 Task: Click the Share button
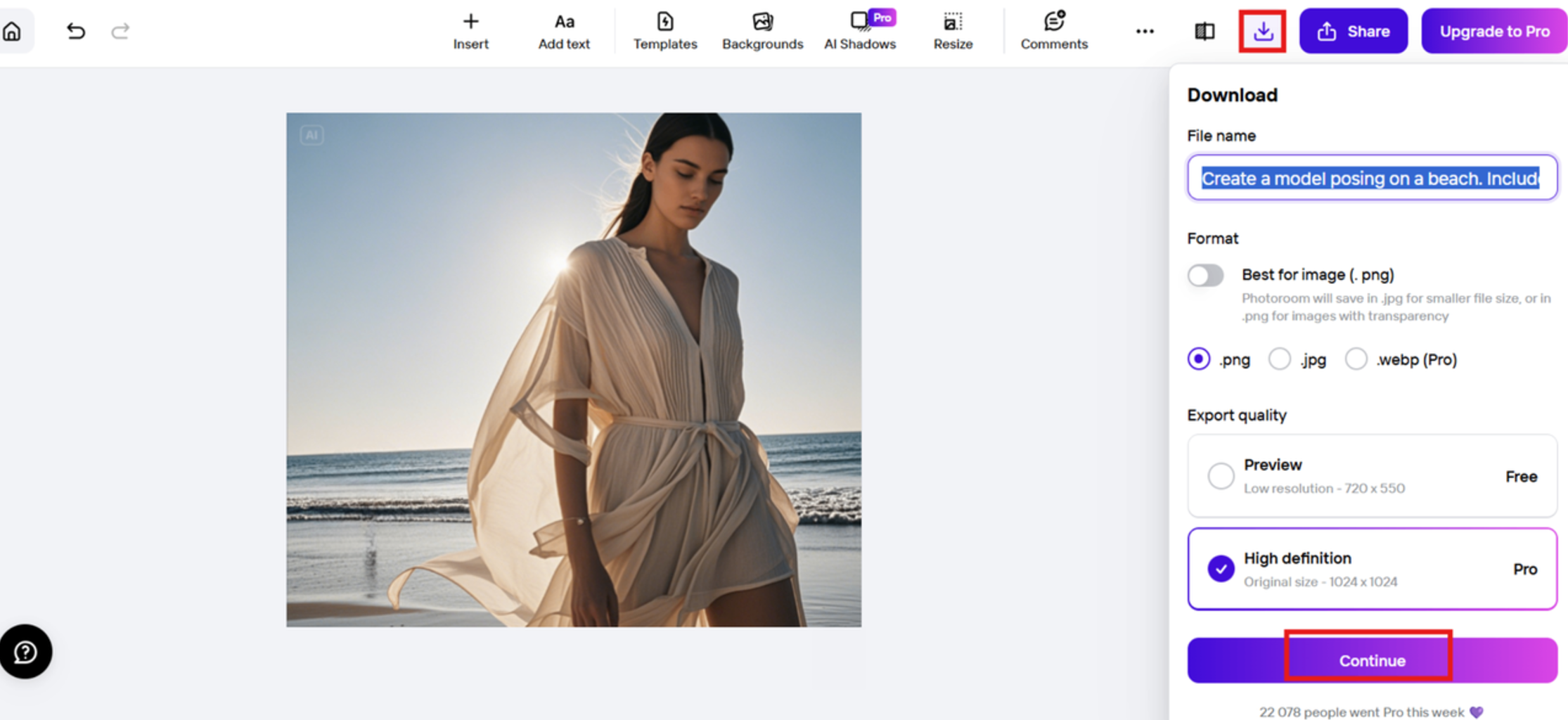point(1354,31)
